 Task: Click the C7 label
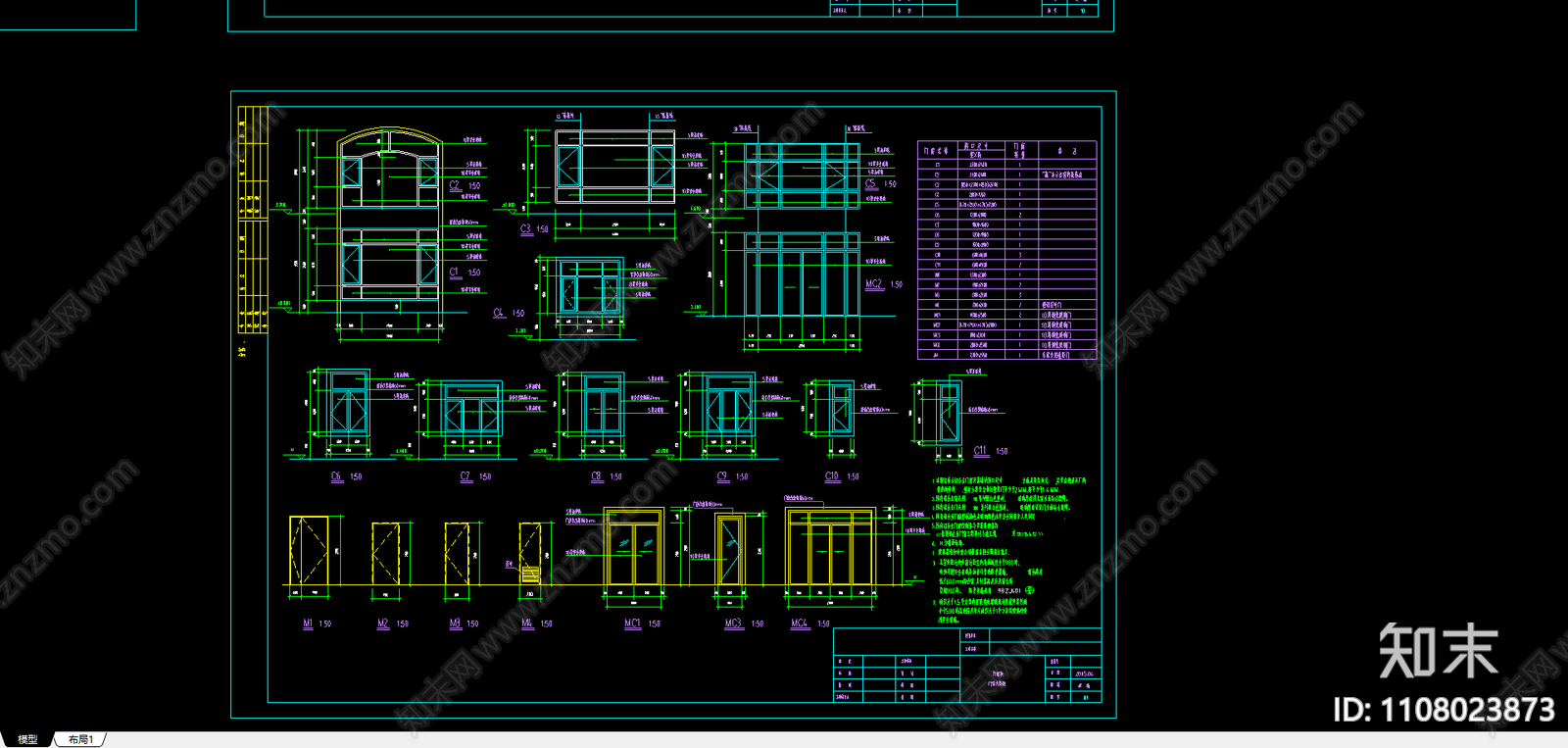click(x=465, y=476)
